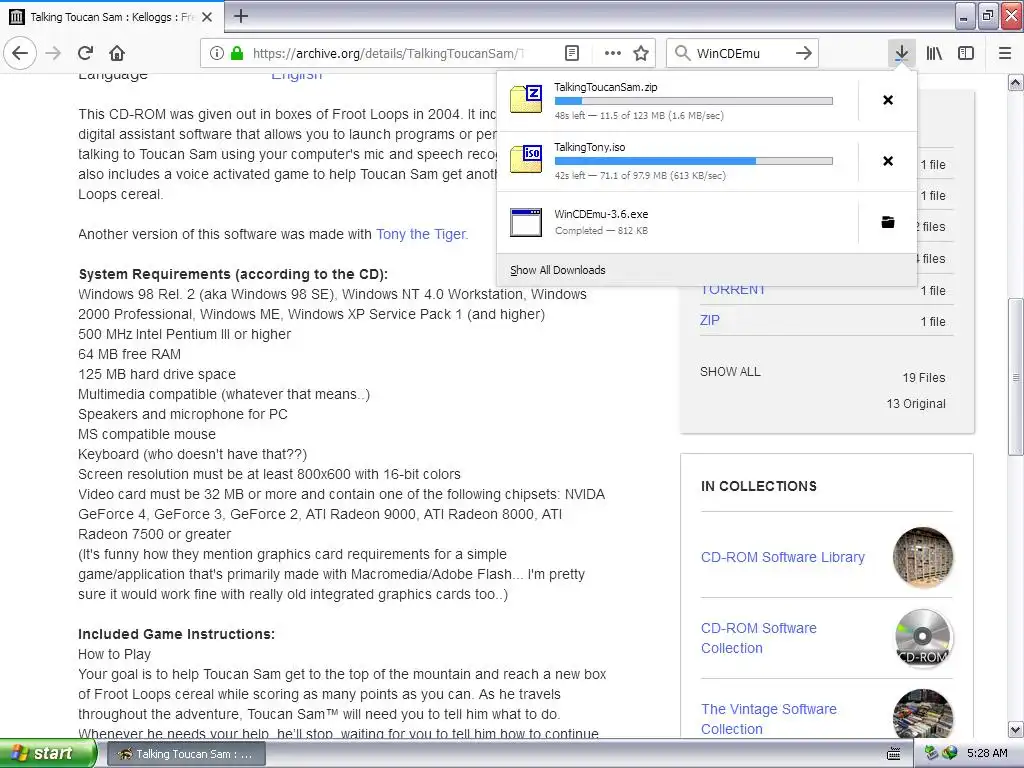Viewport: 1024px width, 768px height.
Task: Show site information icon in address bar
Action: point(217,54)
